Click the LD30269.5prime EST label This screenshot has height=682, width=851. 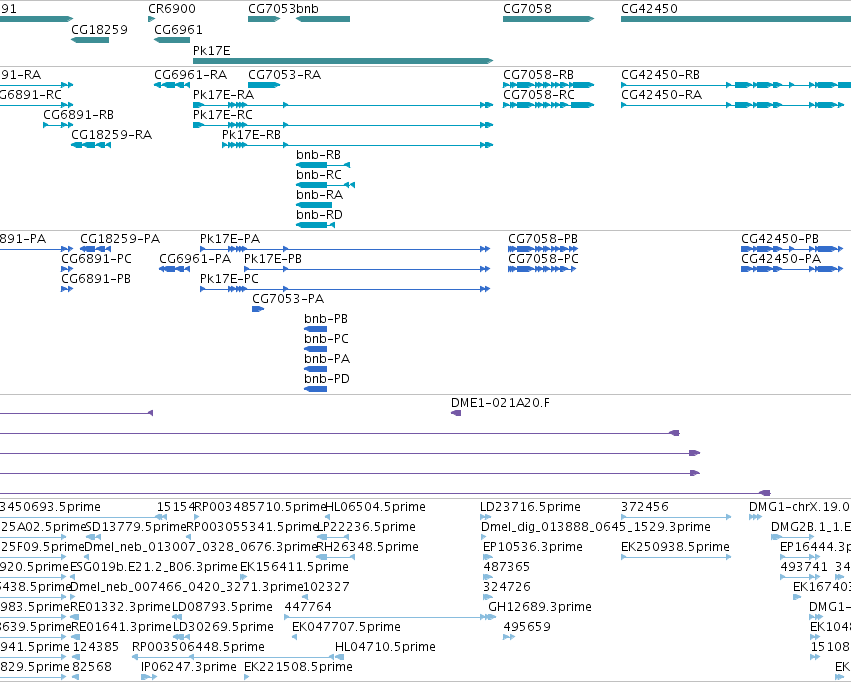223,627
